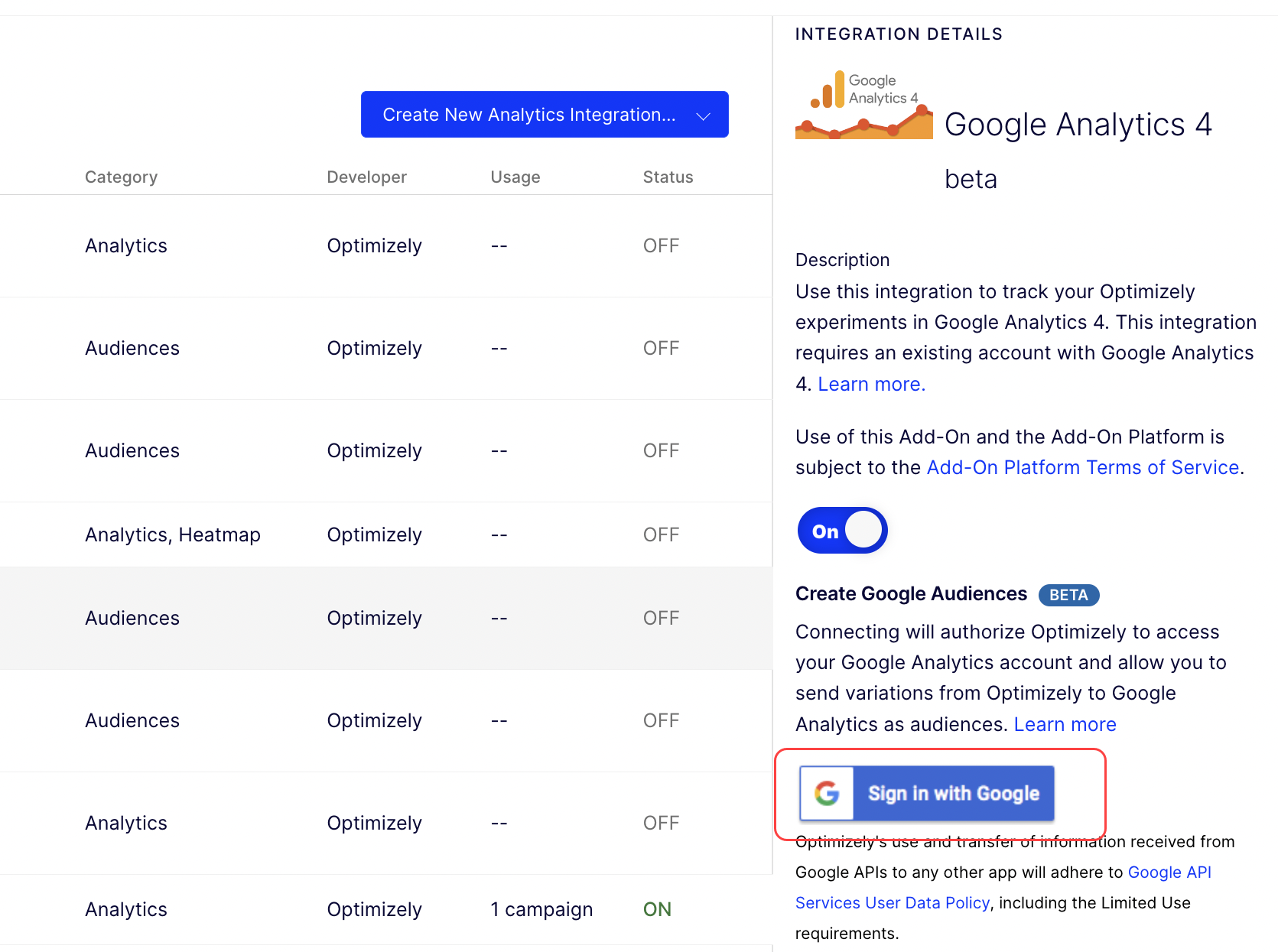The image size is (1278, 952).
Task: Select the row showing 1 campaign usage
Action: coord(541,909)
